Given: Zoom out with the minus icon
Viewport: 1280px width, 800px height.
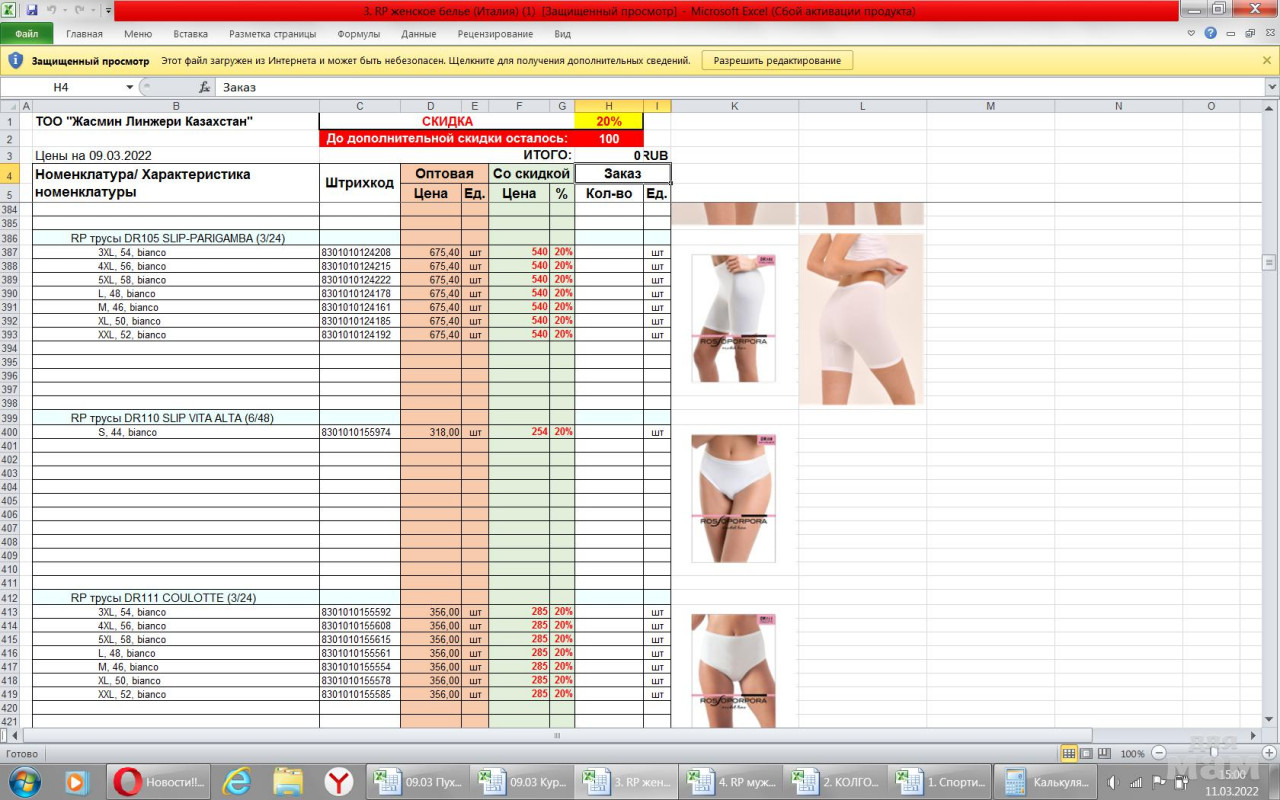Looking at the screenshot, I should pos(1159,753).
